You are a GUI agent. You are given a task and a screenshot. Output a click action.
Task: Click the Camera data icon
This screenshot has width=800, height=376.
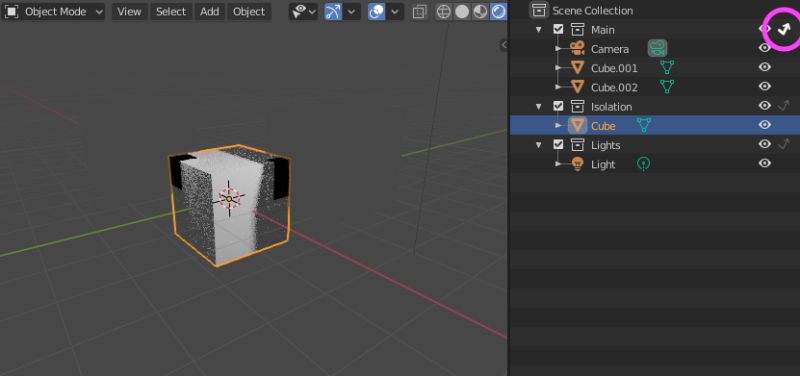point(658,48)
